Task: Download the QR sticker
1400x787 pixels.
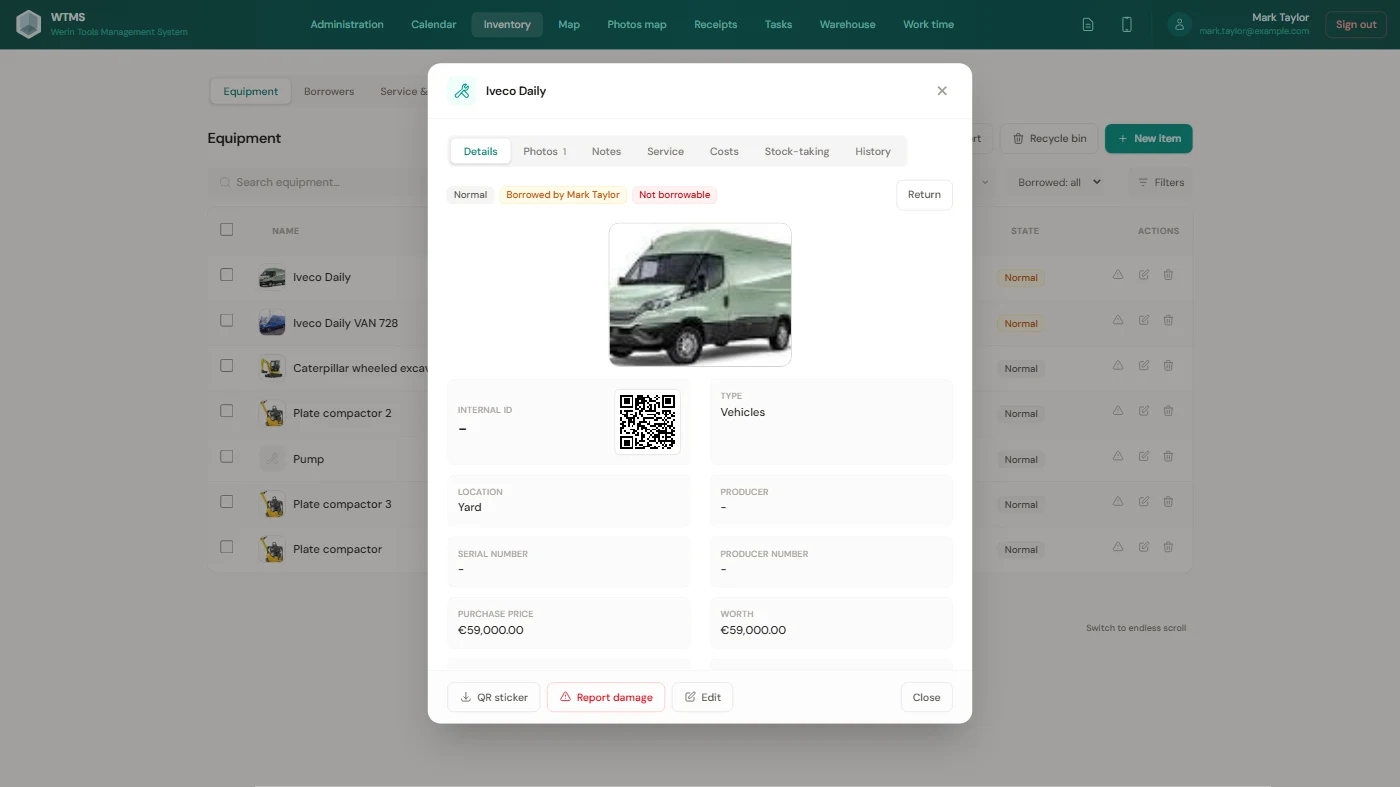Action: (494, 697)
